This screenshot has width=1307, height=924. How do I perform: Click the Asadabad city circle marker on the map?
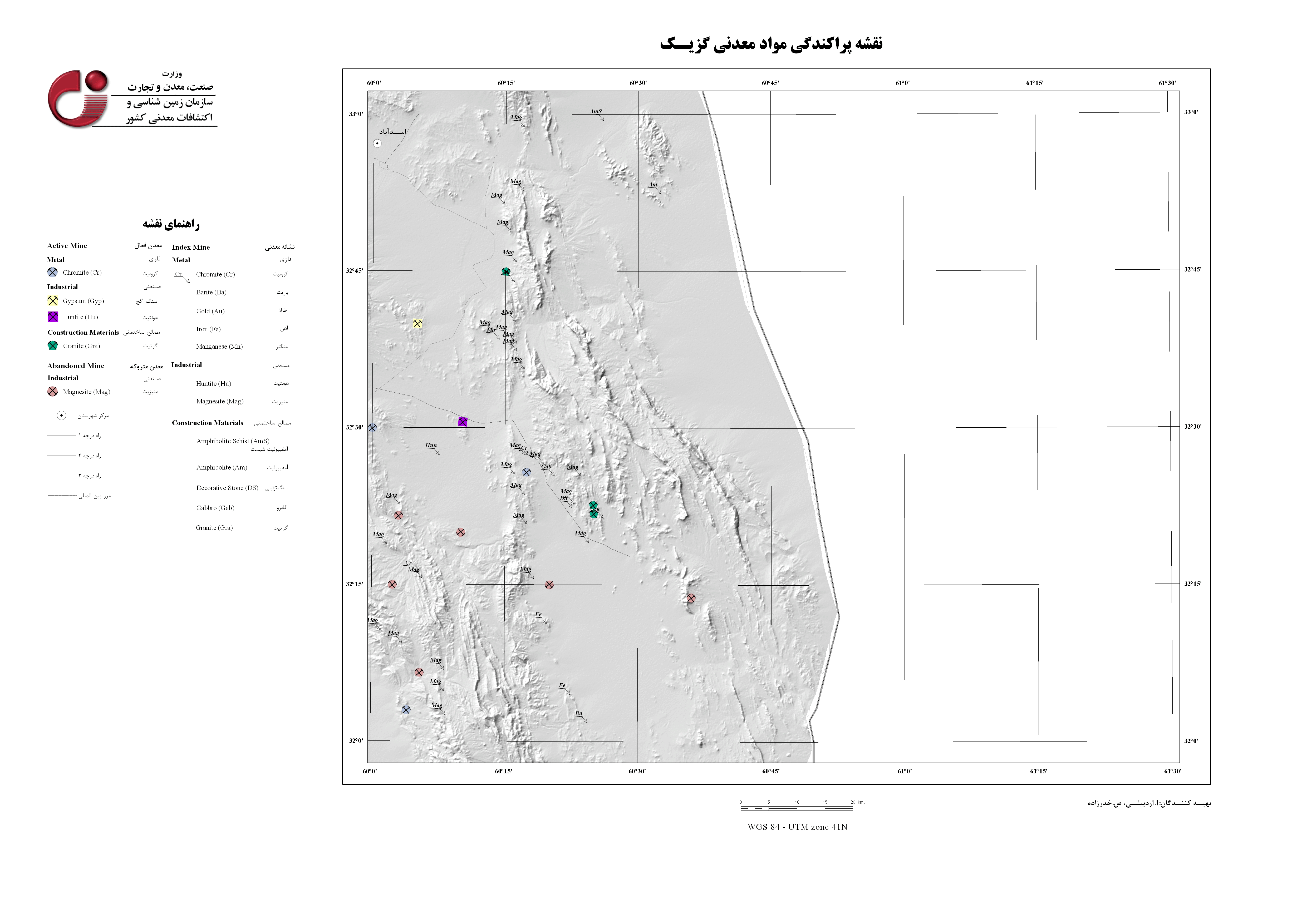(377, 143)
